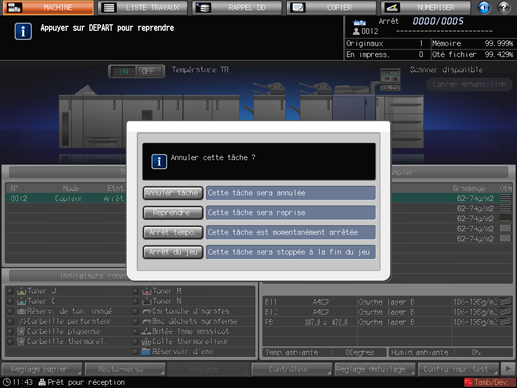Image resolution: width=517 pixels, height=388 pixels.
Task: Click the 0000/0005 job counter
Action: (438, 21)
